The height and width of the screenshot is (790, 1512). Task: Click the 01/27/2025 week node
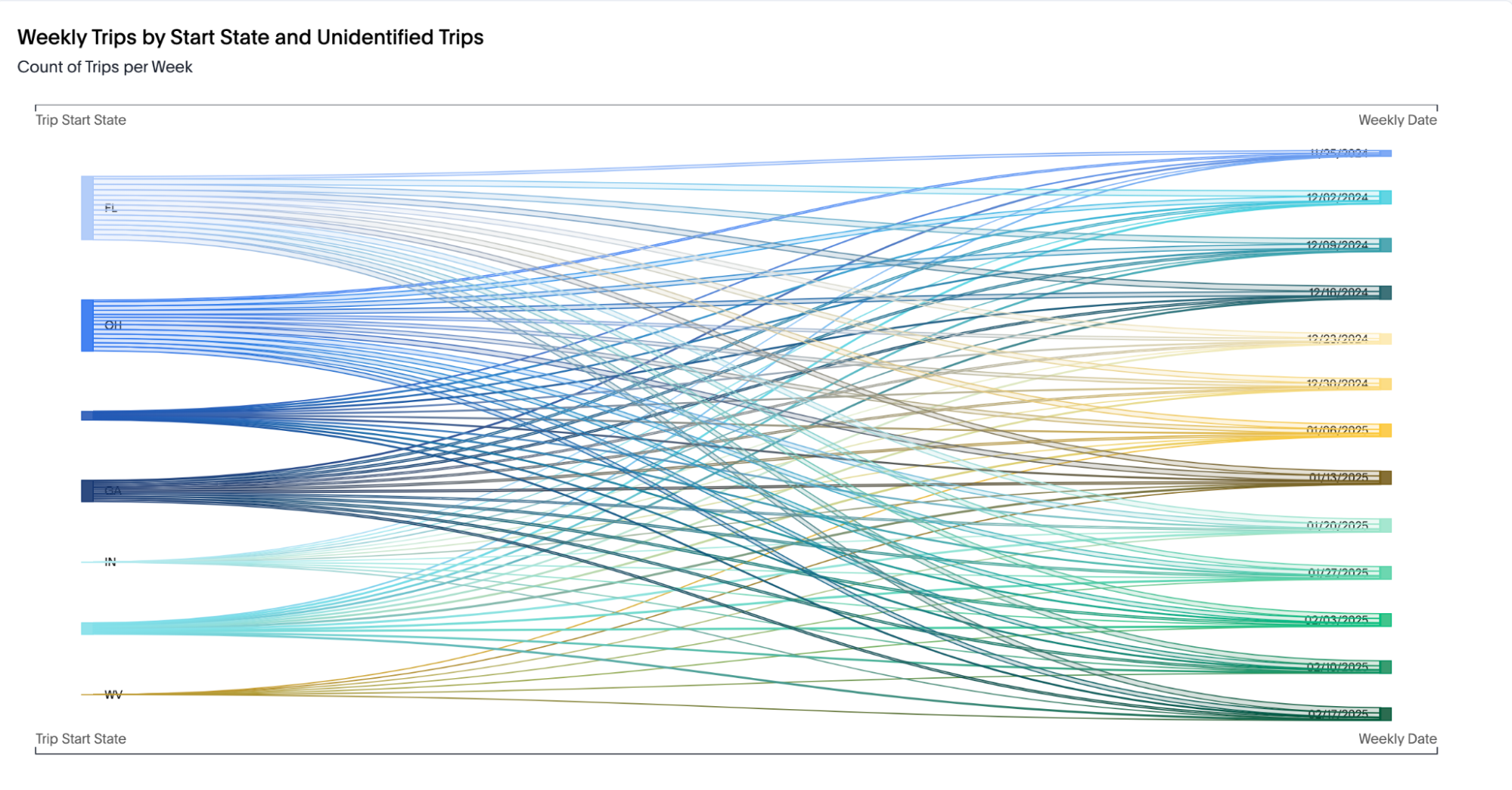pyautogui.click(x=1385, y=573)
